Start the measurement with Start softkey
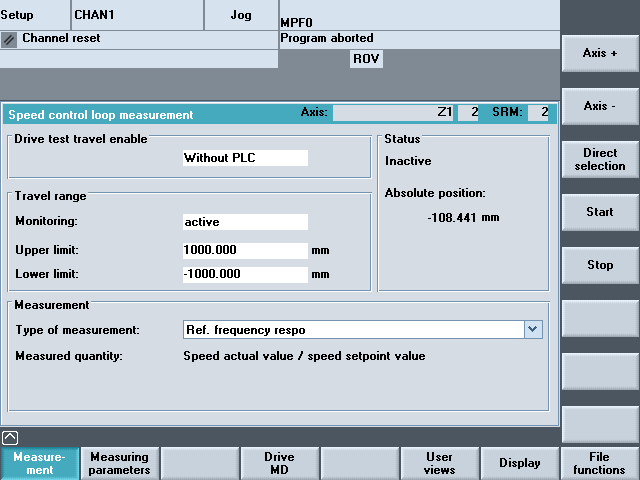Screen dimensions: 640x480 (600, 212)
